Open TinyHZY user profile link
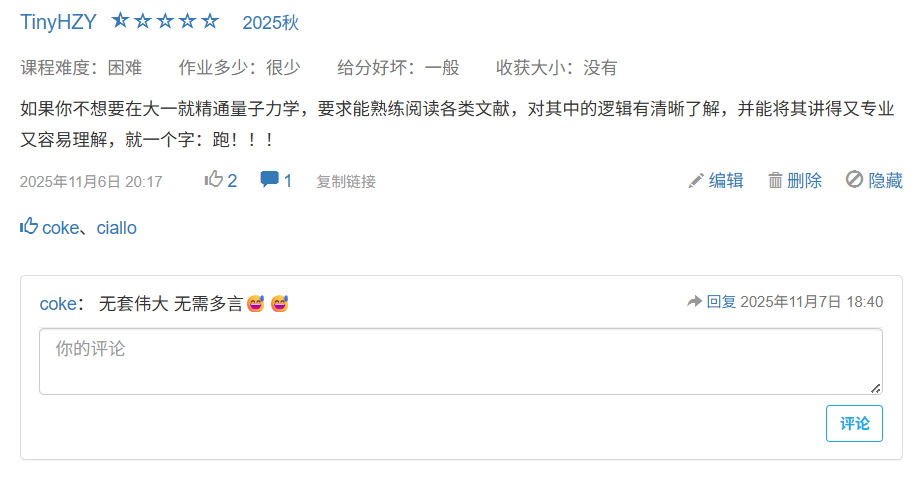Viewport: 913px width, 492px height. tap(58, 22)
